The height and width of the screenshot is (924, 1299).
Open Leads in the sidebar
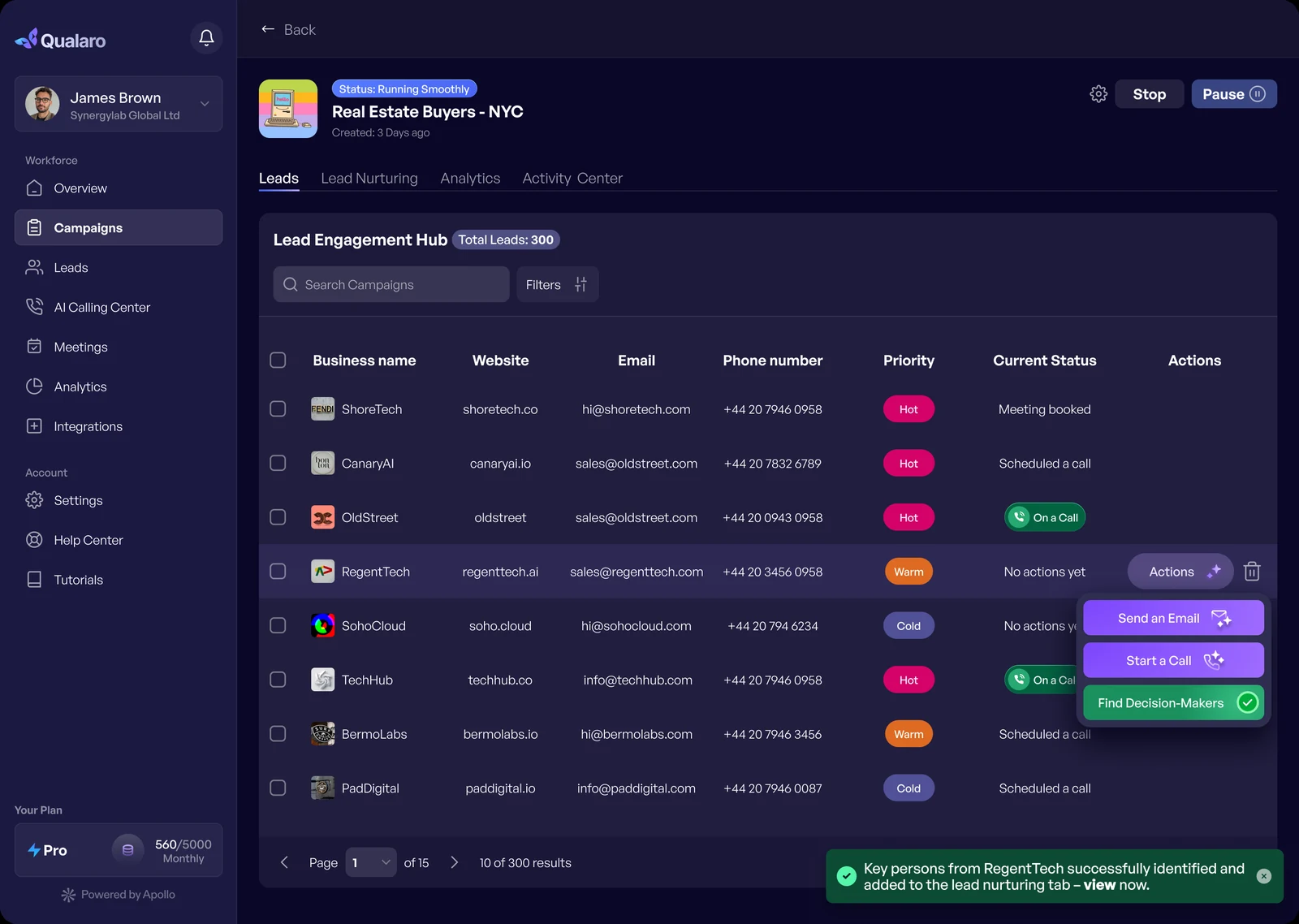(119, 268)
